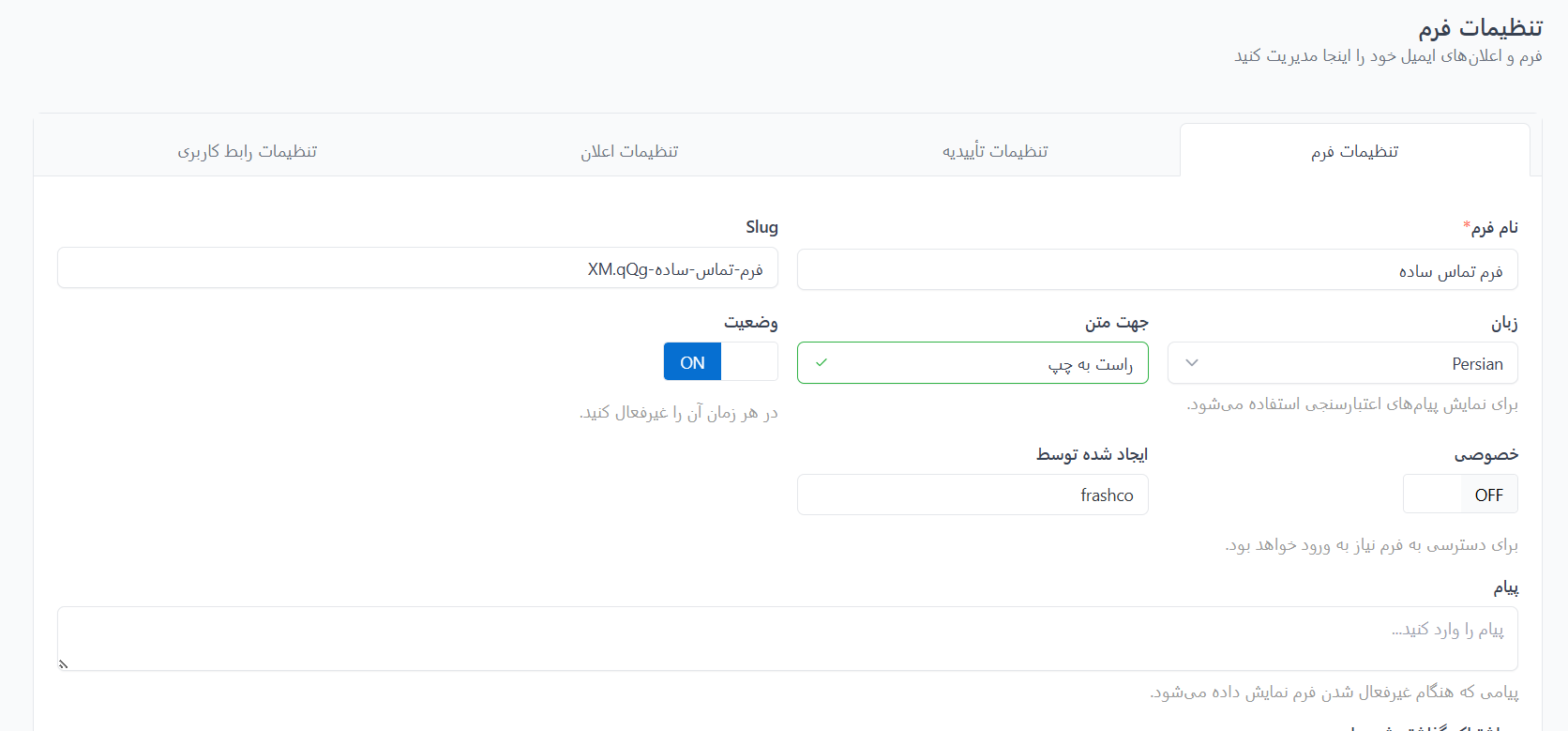Expand the جهت متن dropdown set to راست به چپ
The image size is (1568, 731).
[x=972, y=363]
